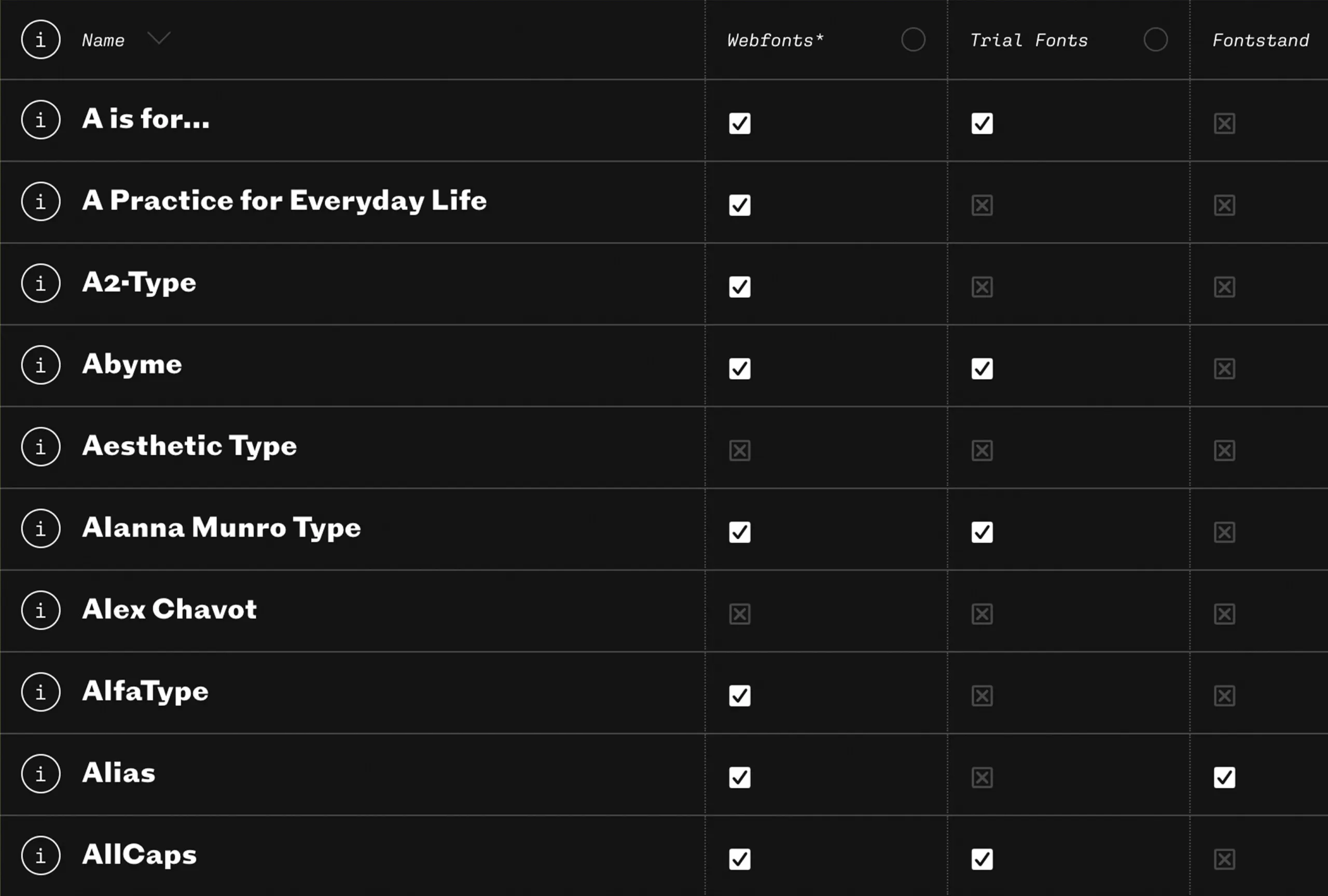Show Alex Chavot info icon details

click(40, 610)
